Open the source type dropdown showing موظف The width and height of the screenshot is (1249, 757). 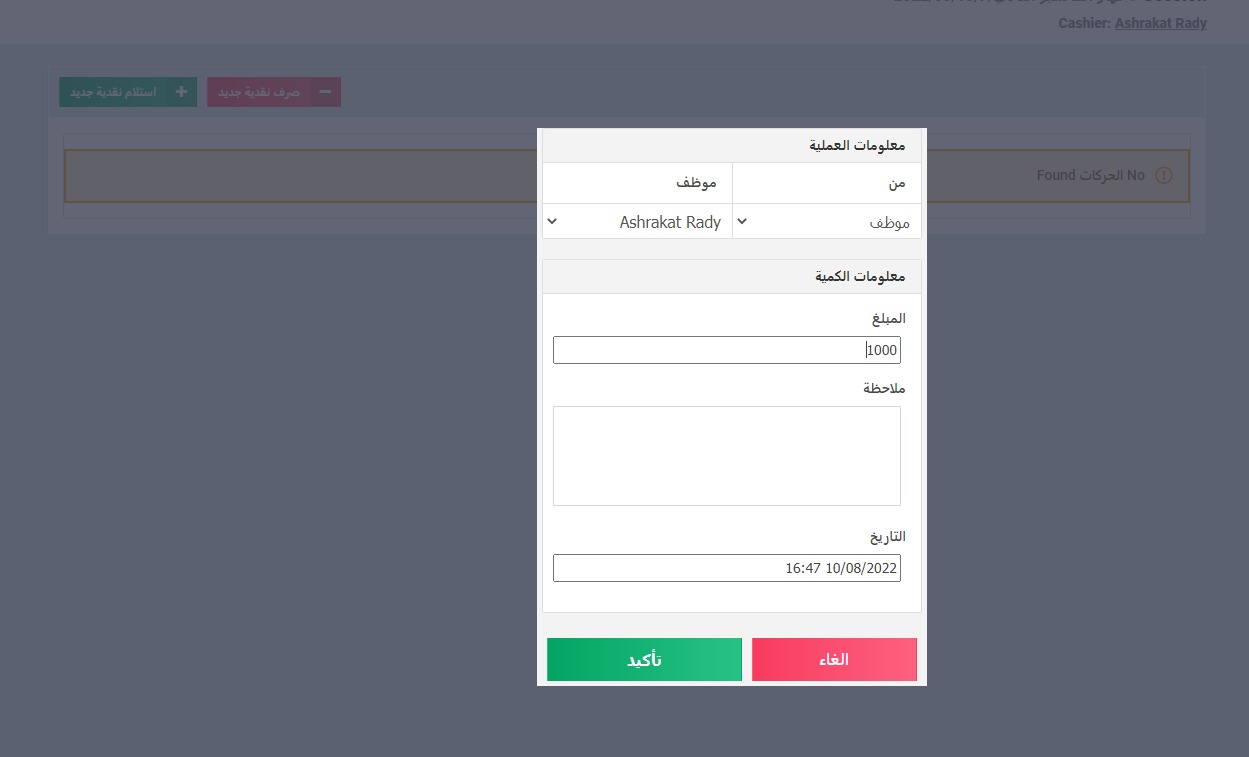[827, 222]
